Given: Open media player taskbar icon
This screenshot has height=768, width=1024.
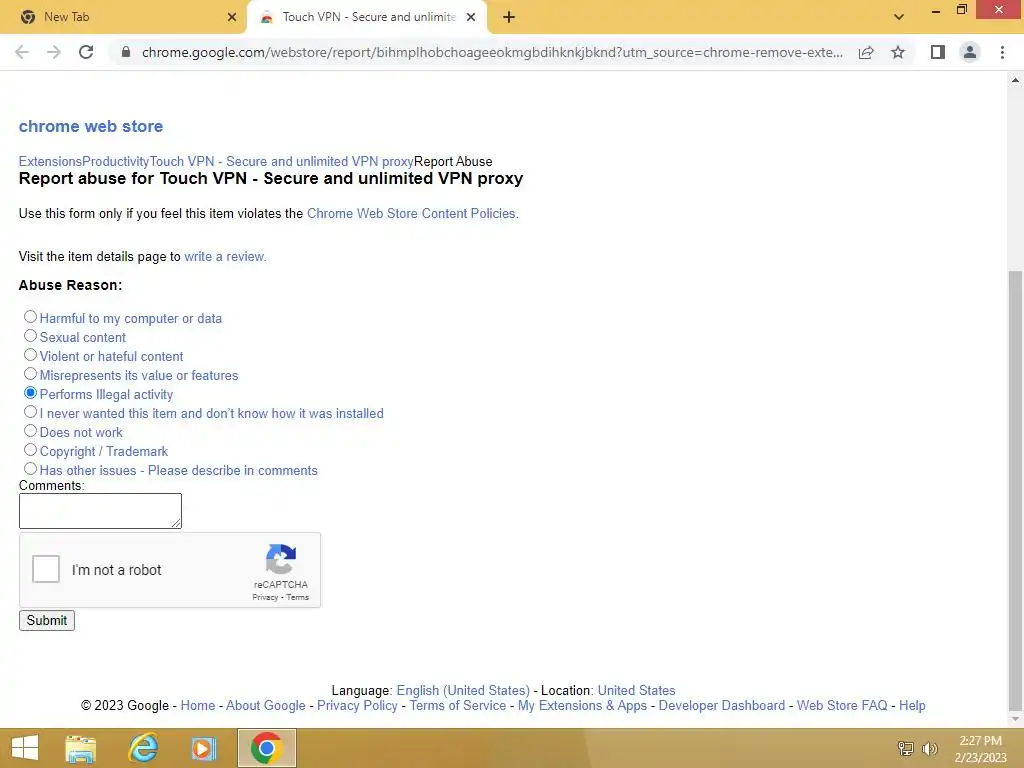Looking at the screenshot, I should [203, 748].
